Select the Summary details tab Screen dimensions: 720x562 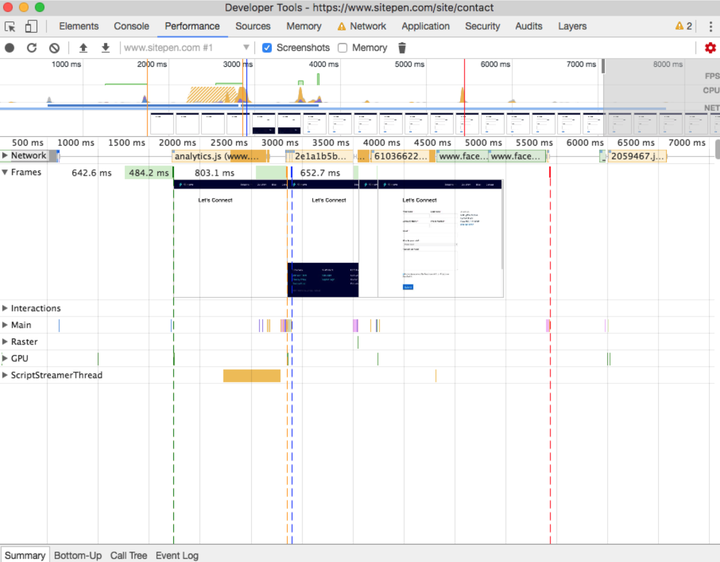coord(25,555)
